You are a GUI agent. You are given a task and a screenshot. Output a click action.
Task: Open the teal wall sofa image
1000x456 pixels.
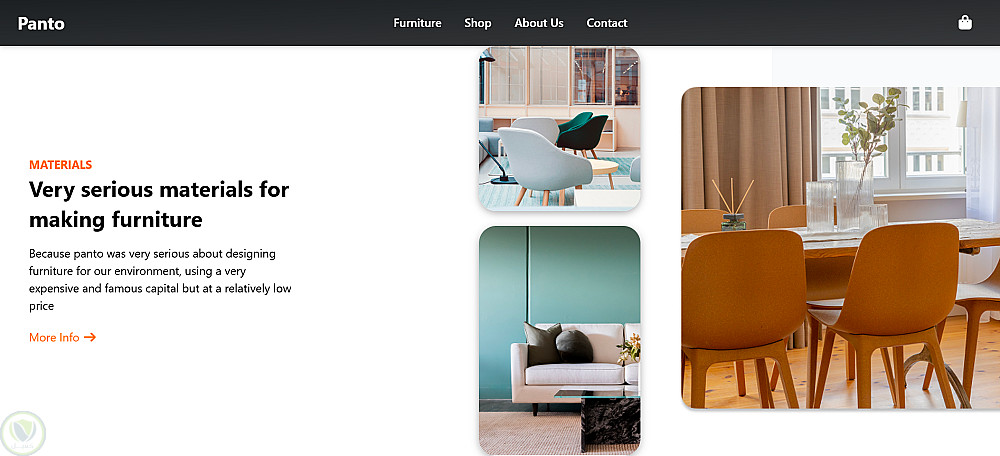point(559,341)
